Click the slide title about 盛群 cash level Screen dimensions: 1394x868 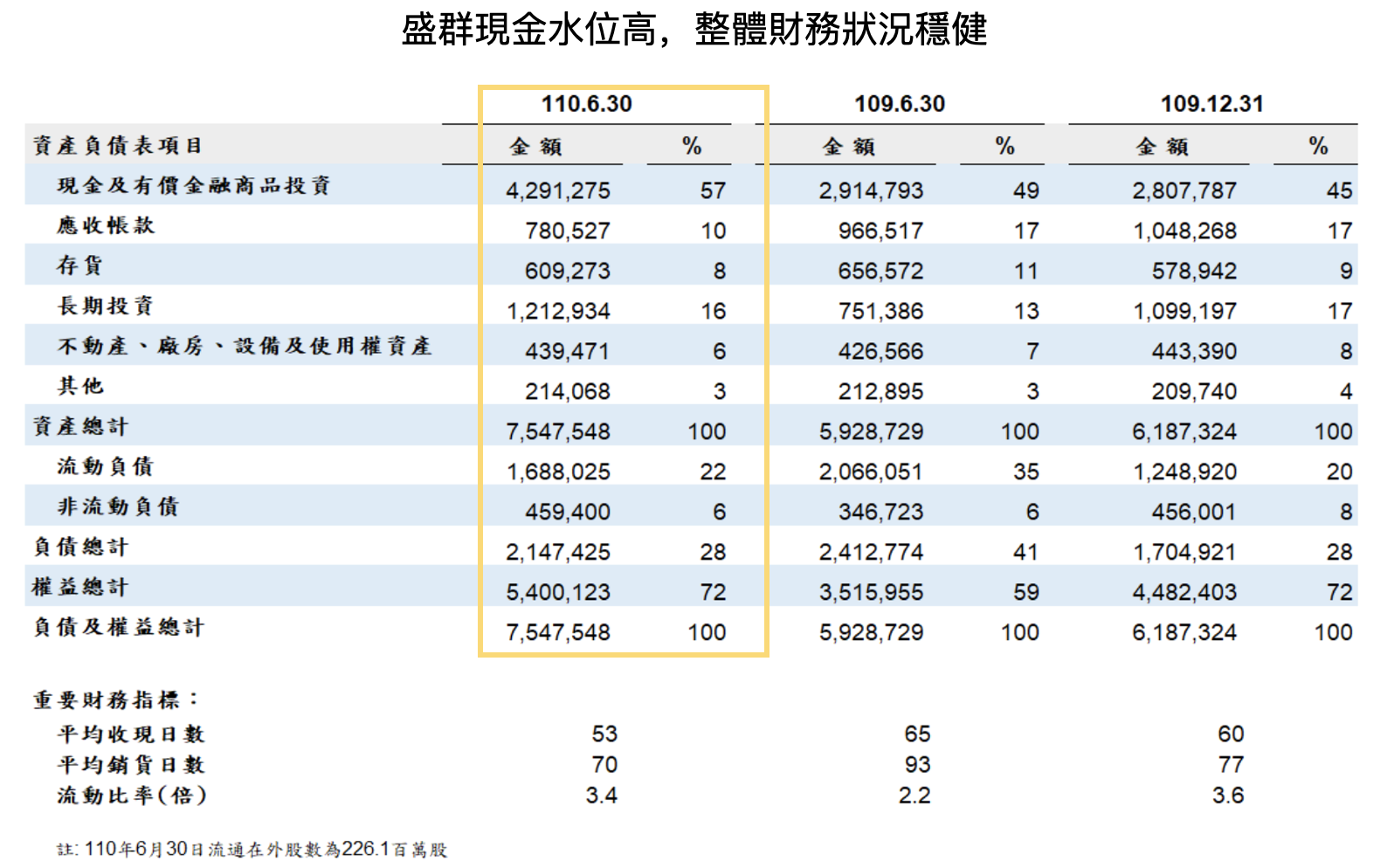pyautogui.click(x=694, y=30)
